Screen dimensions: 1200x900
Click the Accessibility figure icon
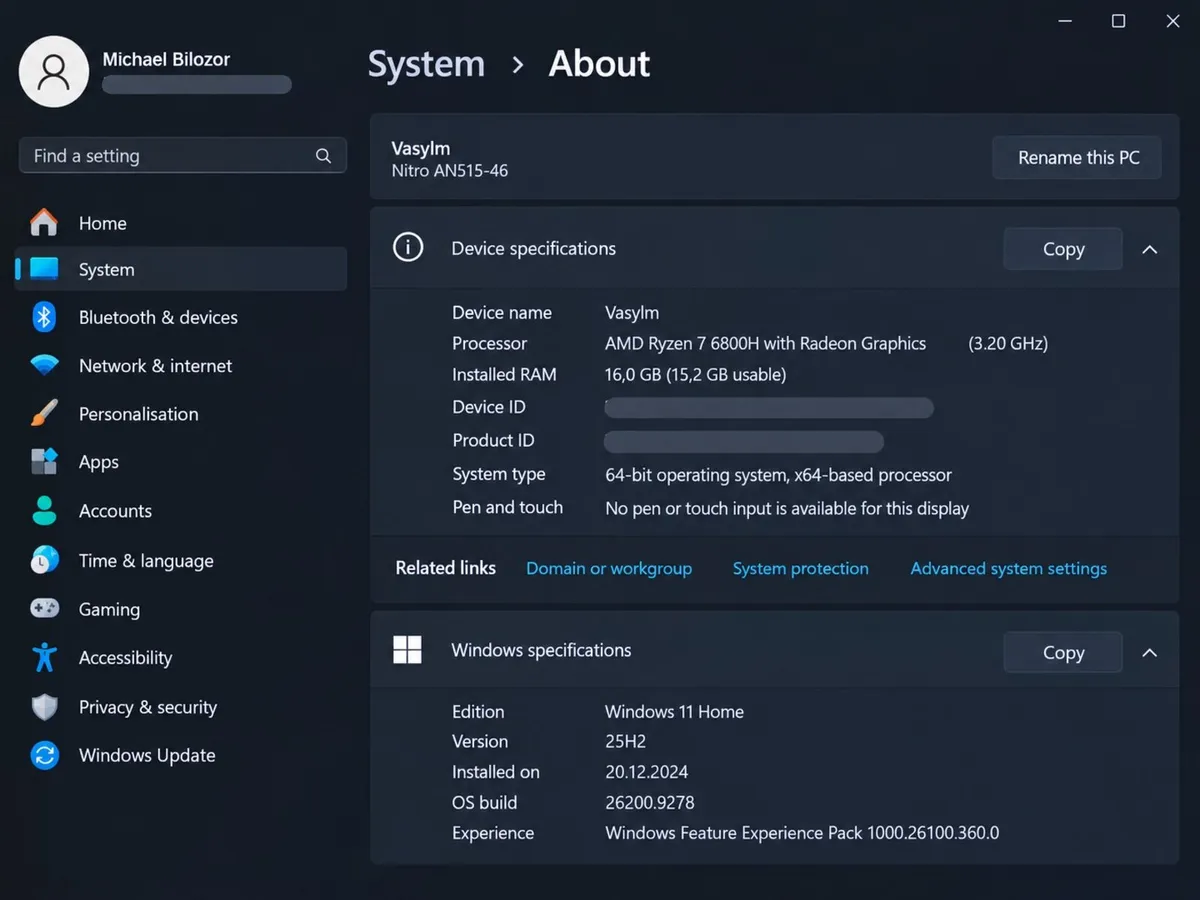click(x=44, y=657)
